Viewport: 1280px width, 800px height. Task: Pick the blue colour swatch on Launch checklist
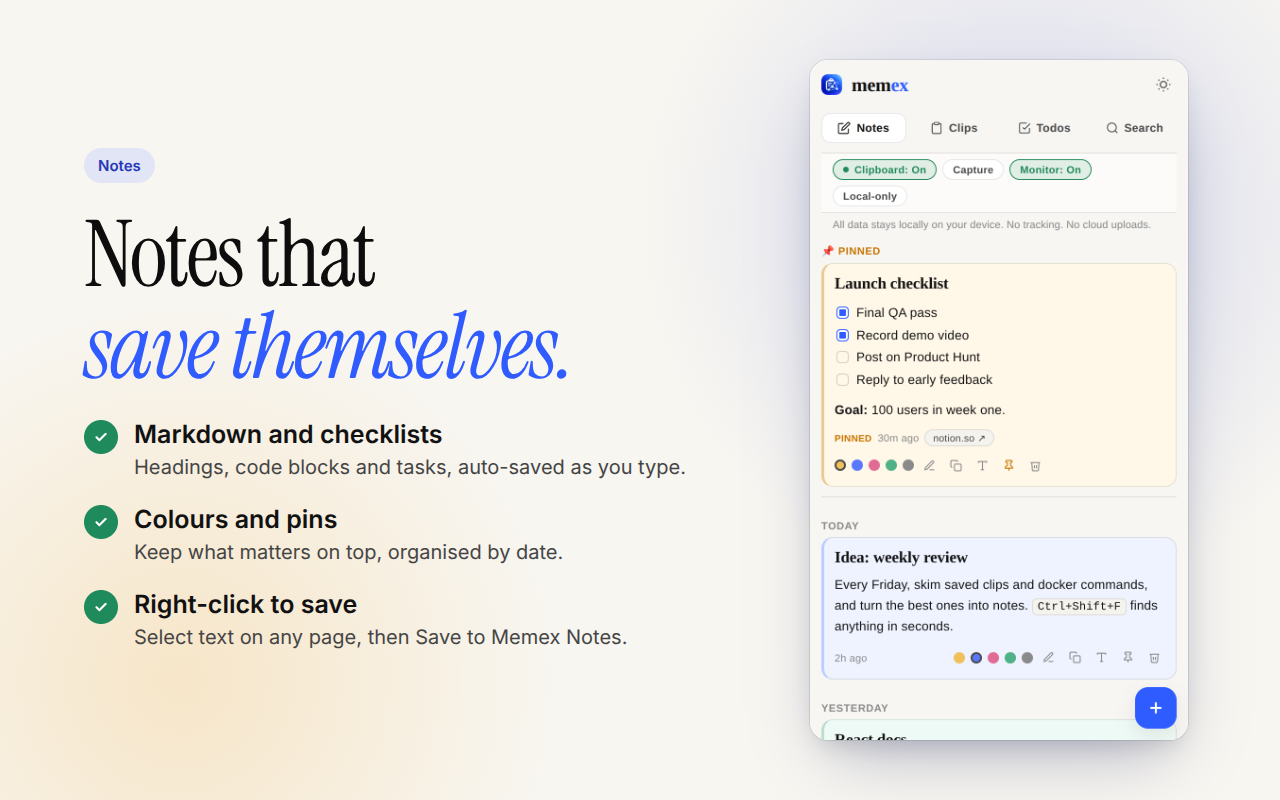(857, 466)
